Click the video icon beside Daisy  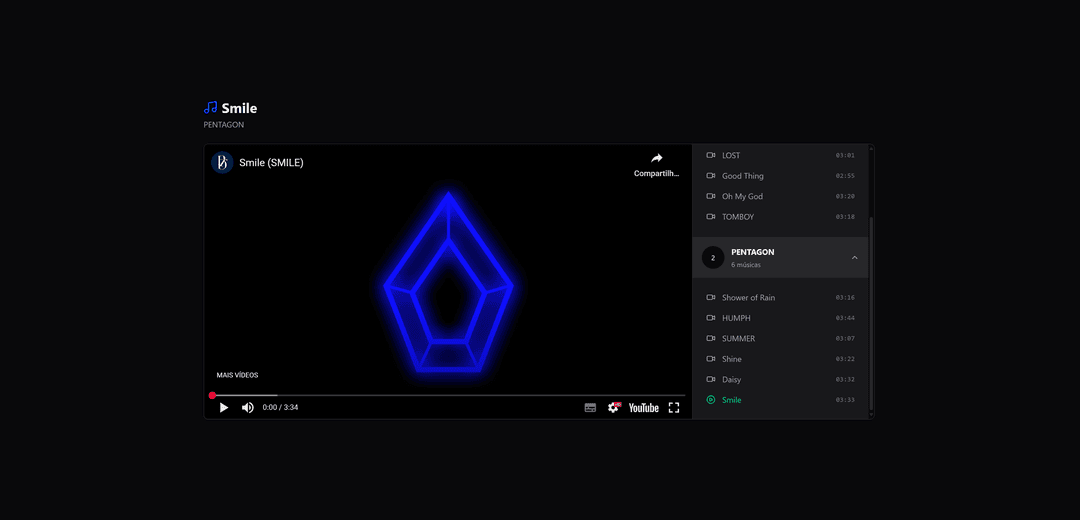click(711, 380)
